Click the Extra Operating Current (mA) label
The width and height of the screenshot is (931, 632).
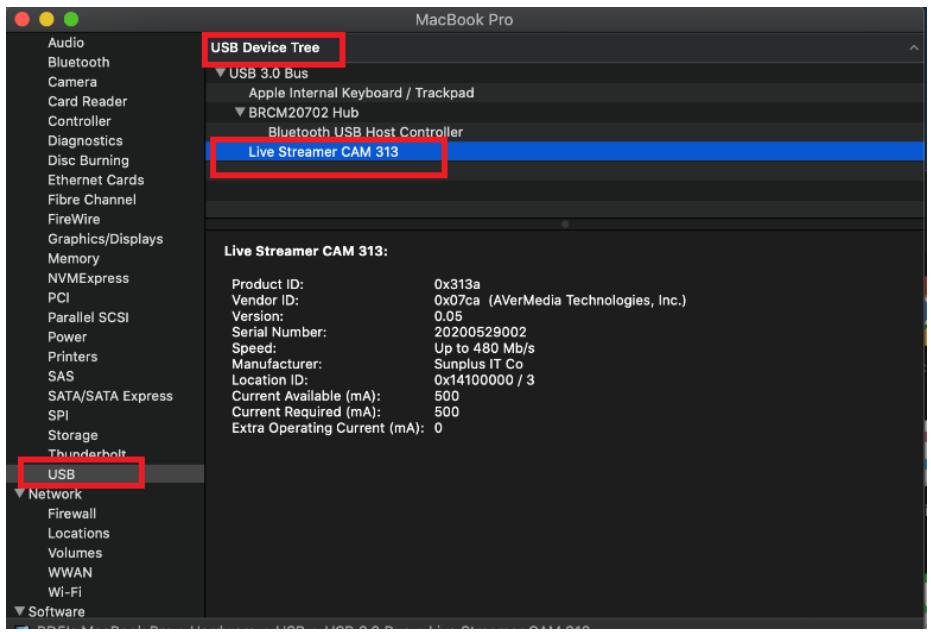tap(327, 428)
